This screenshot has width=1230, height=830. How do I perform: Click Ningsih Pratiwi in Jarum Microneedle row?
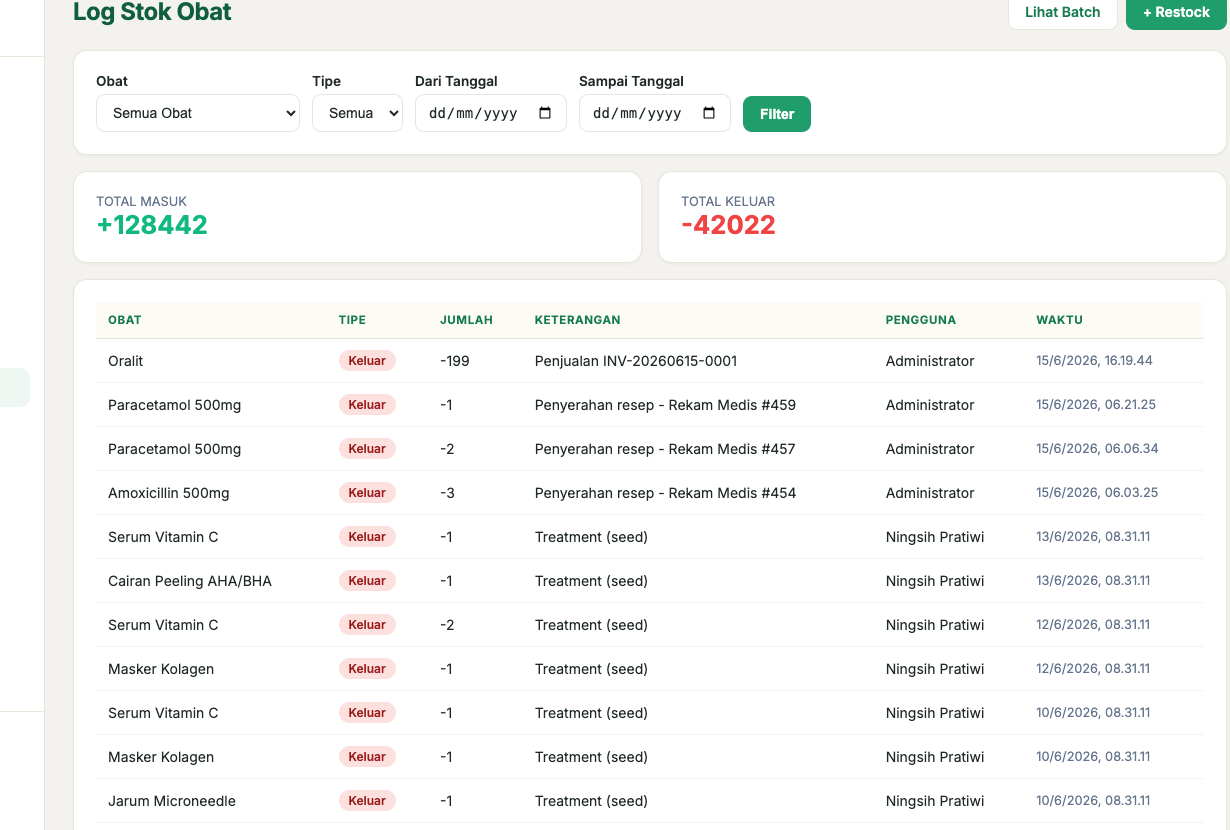(x=935, y=801)
